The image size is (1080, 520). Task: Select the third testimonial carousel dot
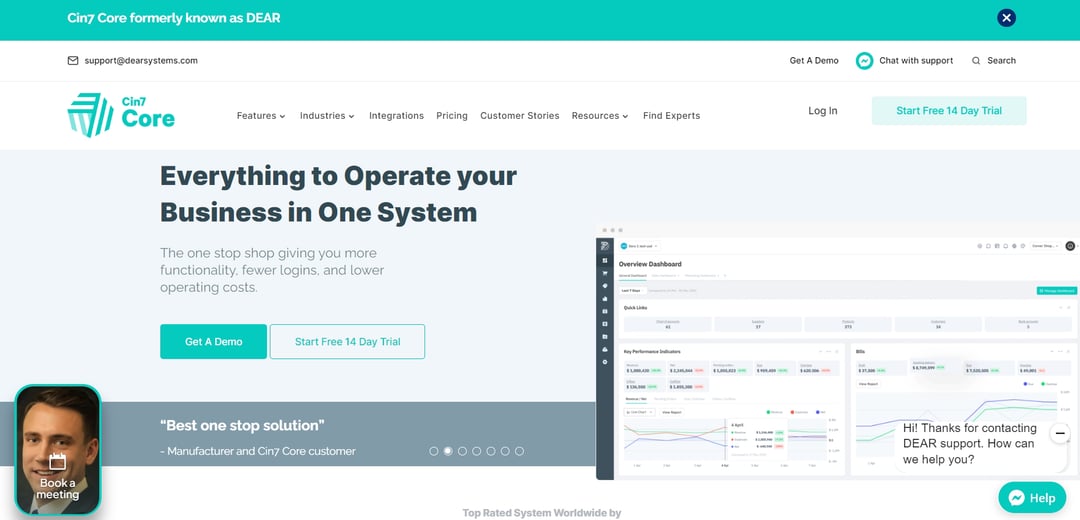tap(462, 451)
